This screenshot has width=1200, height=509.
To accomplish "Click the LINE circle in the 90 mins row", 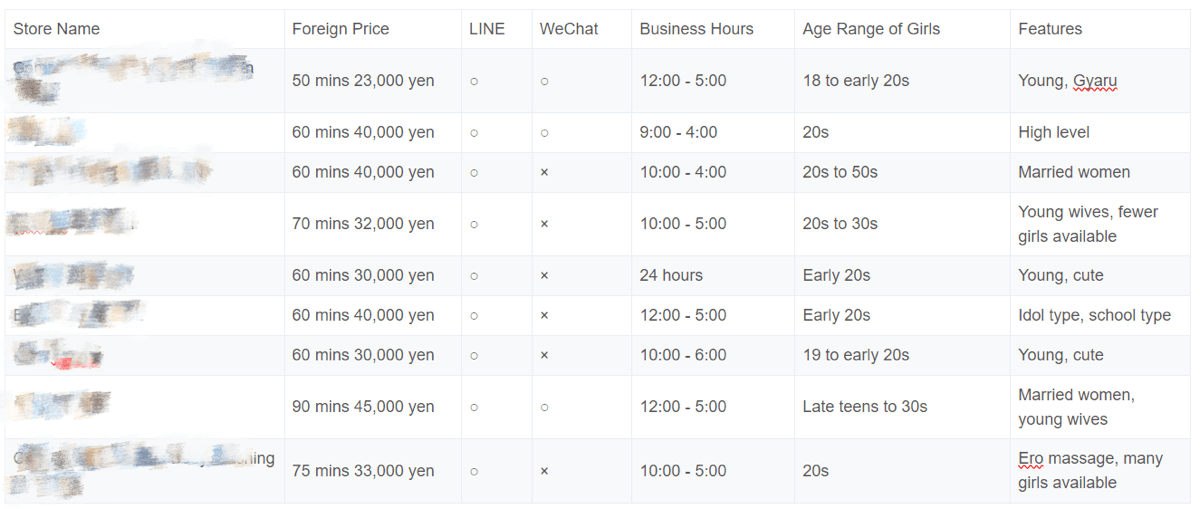I will click(x=474, y=407).
